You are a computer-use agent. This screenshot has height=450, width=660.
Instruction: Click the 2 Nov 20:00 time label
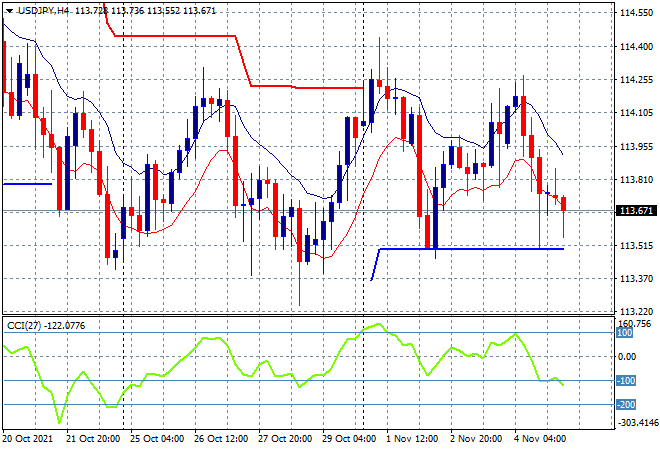(x=476, y=439)
